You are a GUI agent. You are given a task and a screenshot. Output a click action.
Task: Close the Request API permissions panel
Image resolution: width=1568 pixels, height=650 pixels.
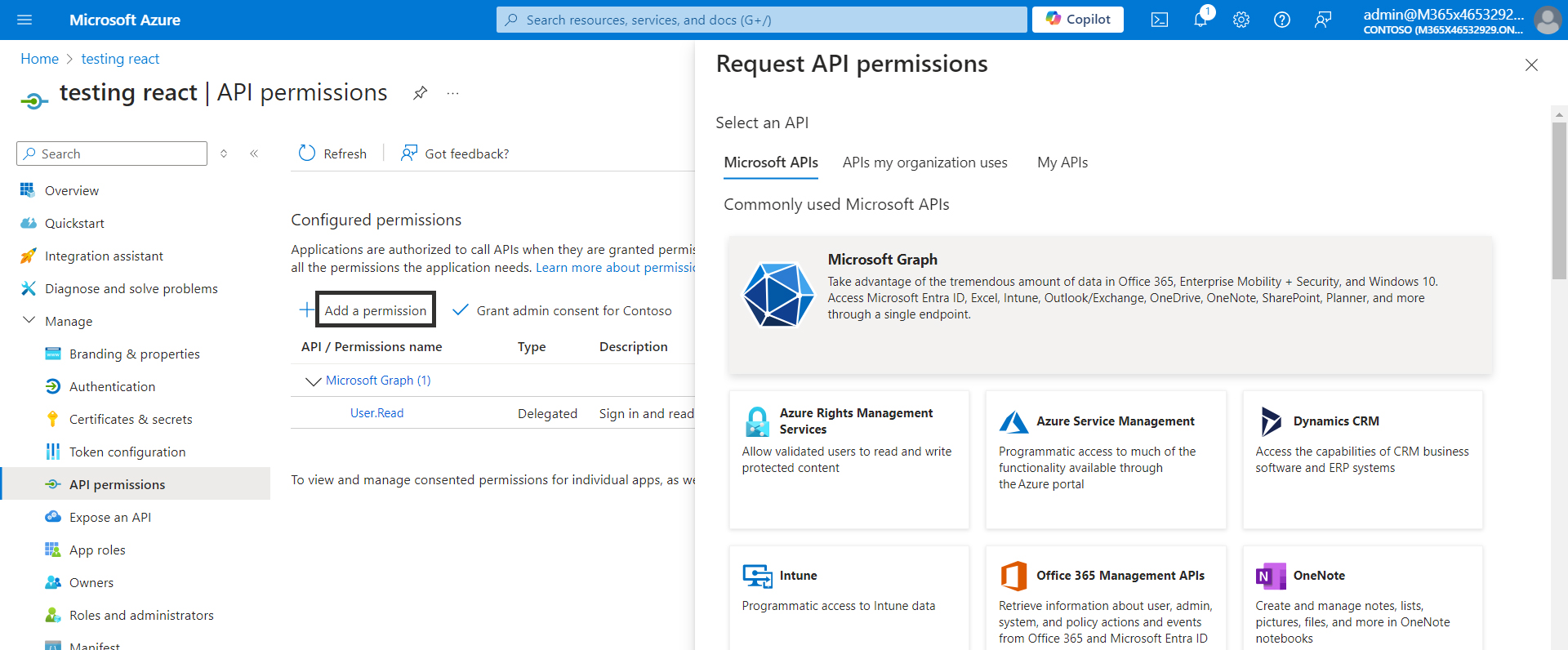tap(1531, 65)
